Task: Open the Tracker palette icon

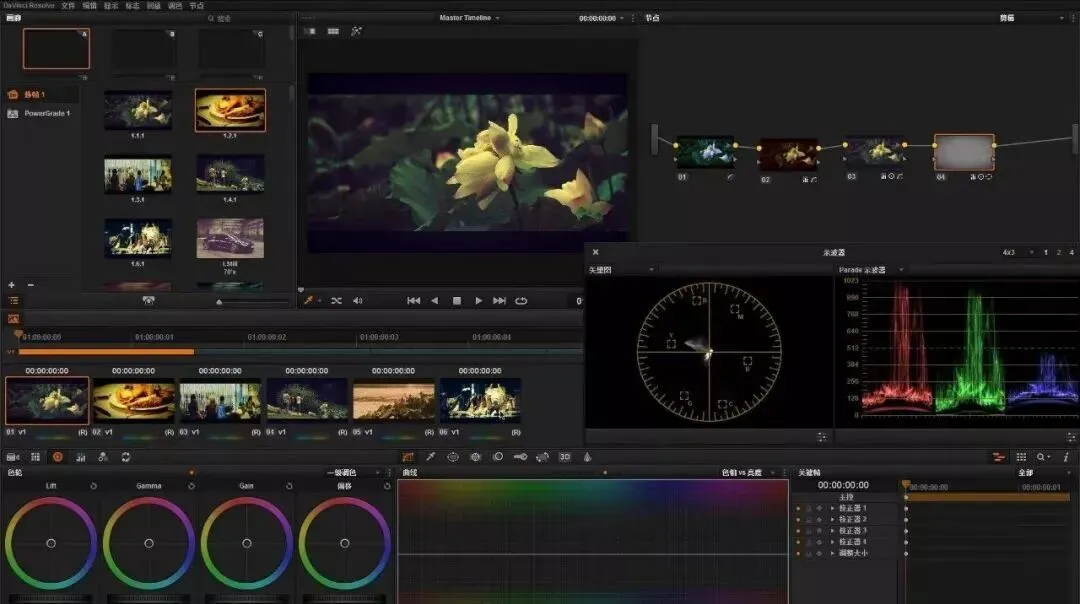Action: (x=475, y=457)
